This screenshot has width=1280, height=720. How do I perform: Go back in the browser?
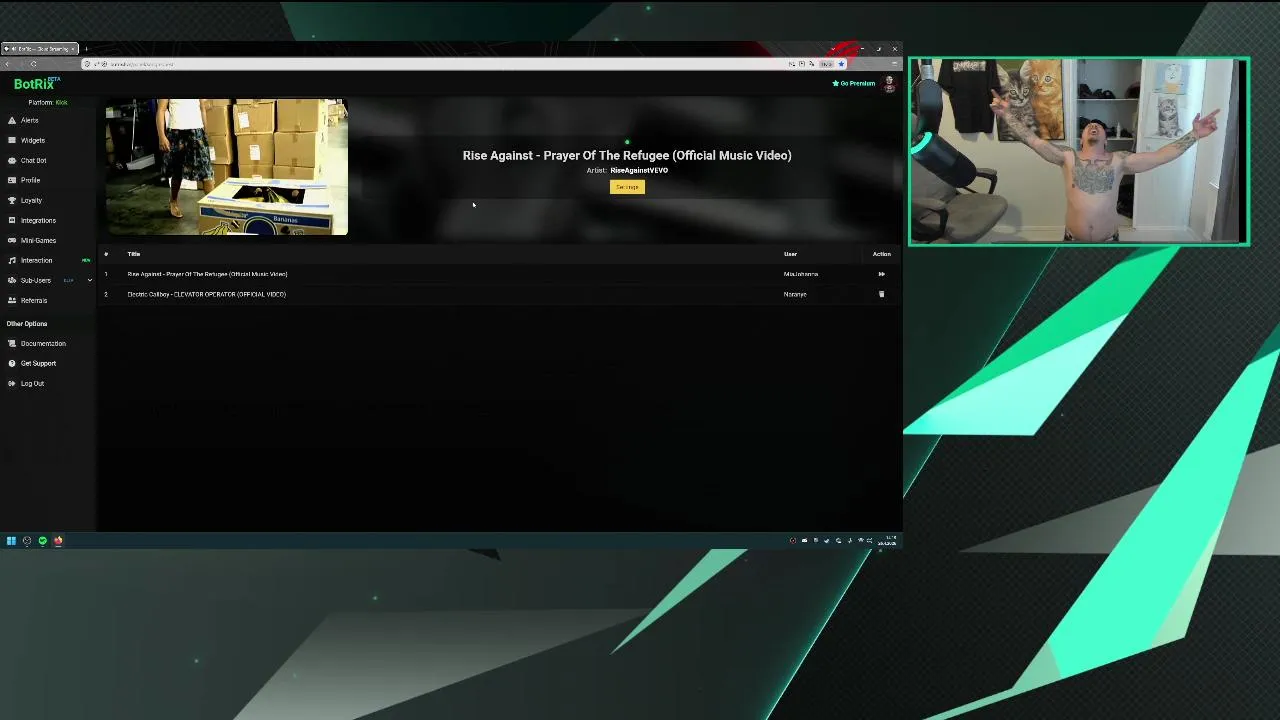(8, 64)
